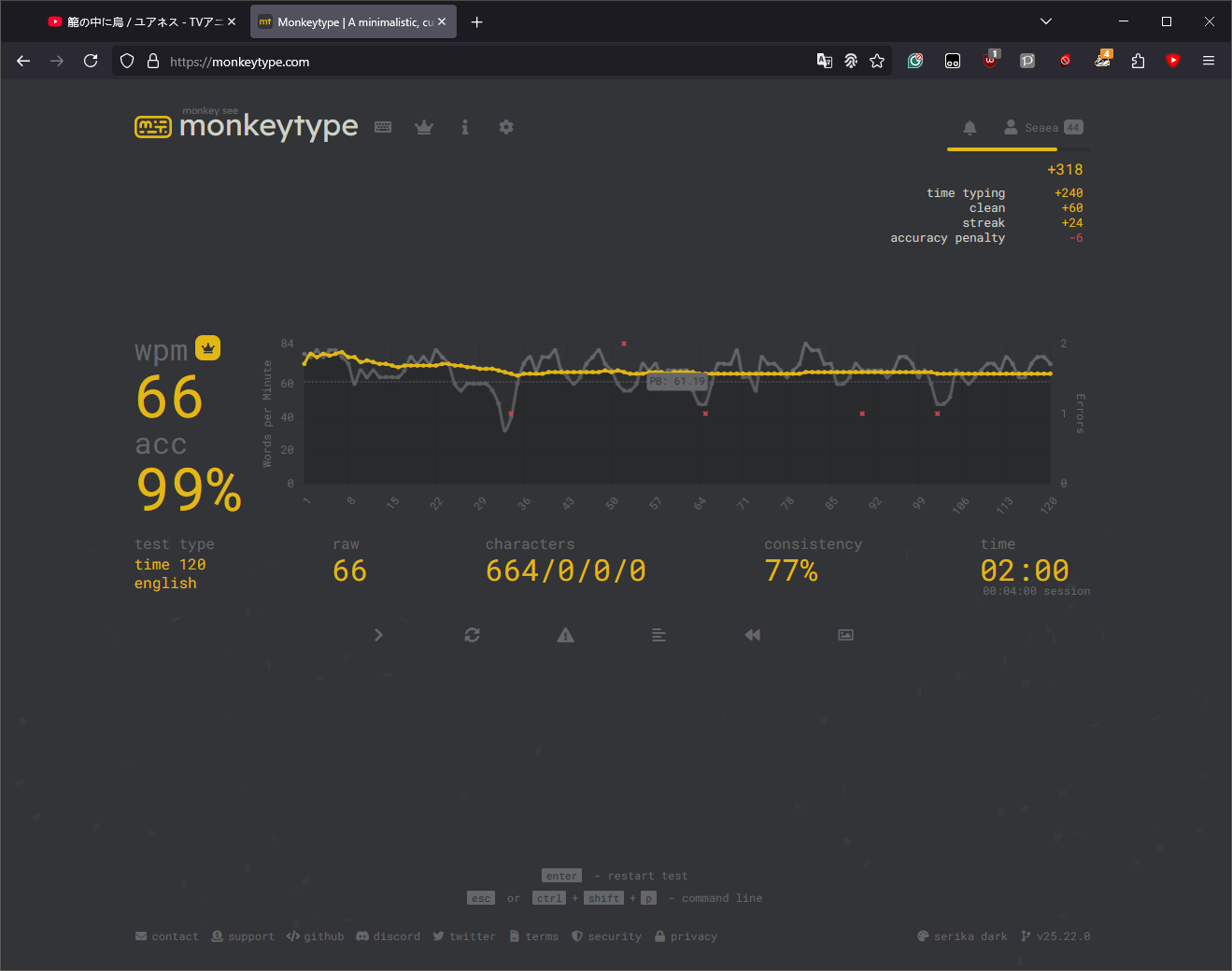Click the v25.22.0 version link
Image resolution: width=1232 pixels, height=971 pixels.
point(1055,936)
